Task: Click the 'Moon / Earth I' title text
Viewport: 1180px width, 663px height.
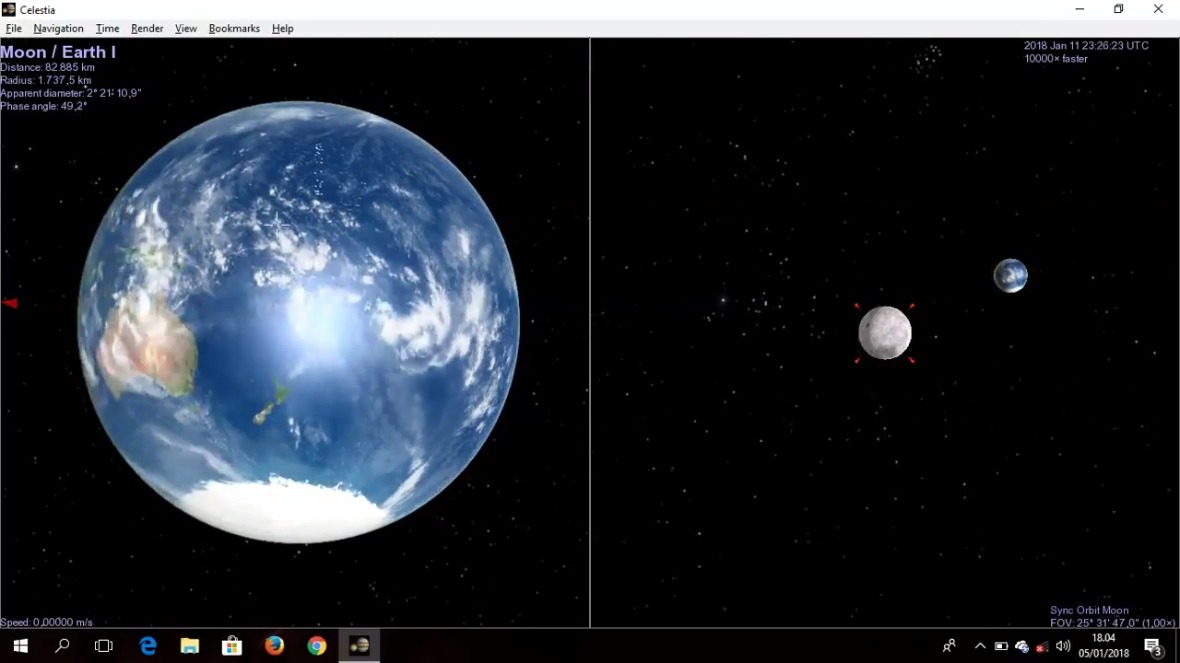Action: pyautogui.click(x=58, y=52)
